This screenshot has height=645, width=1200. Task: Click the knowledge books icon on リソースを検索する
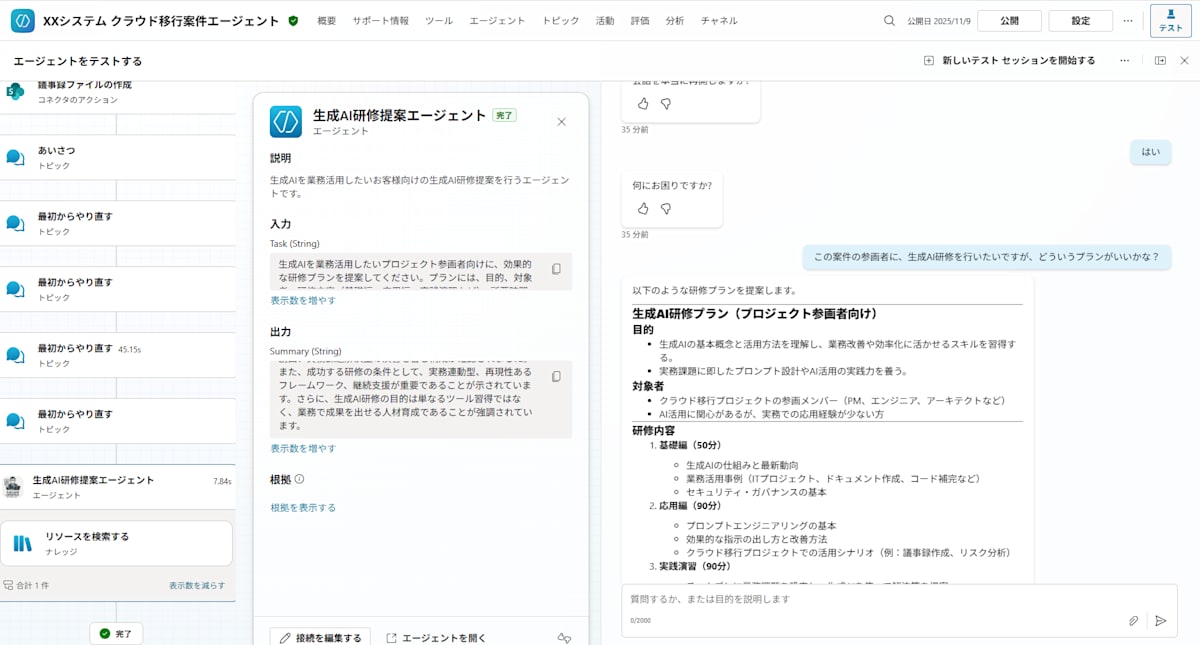(x=22, y=543)
